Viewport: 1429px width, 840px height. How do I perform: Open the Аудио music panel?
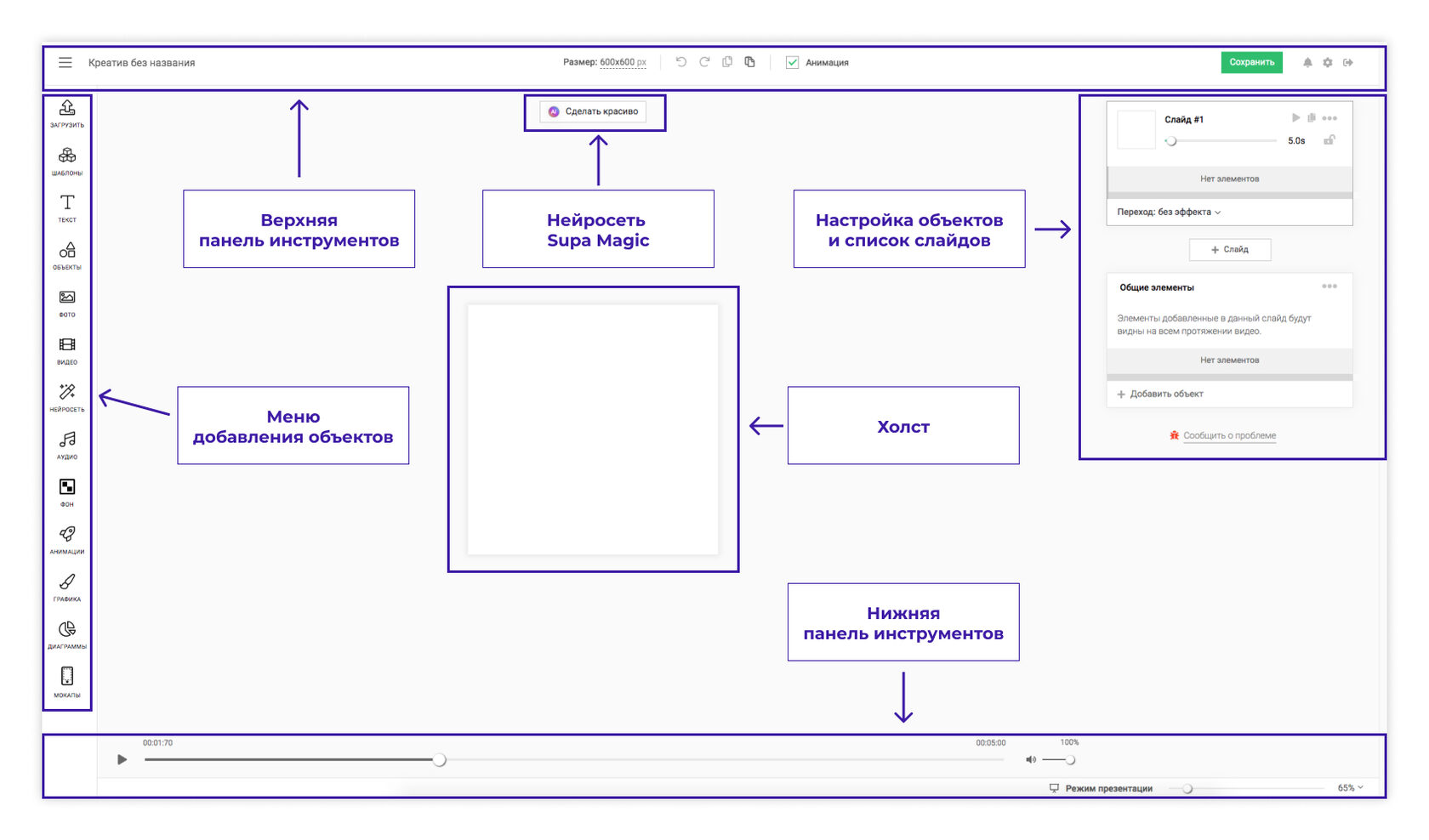pyautogui.click(x=67, y=445)
